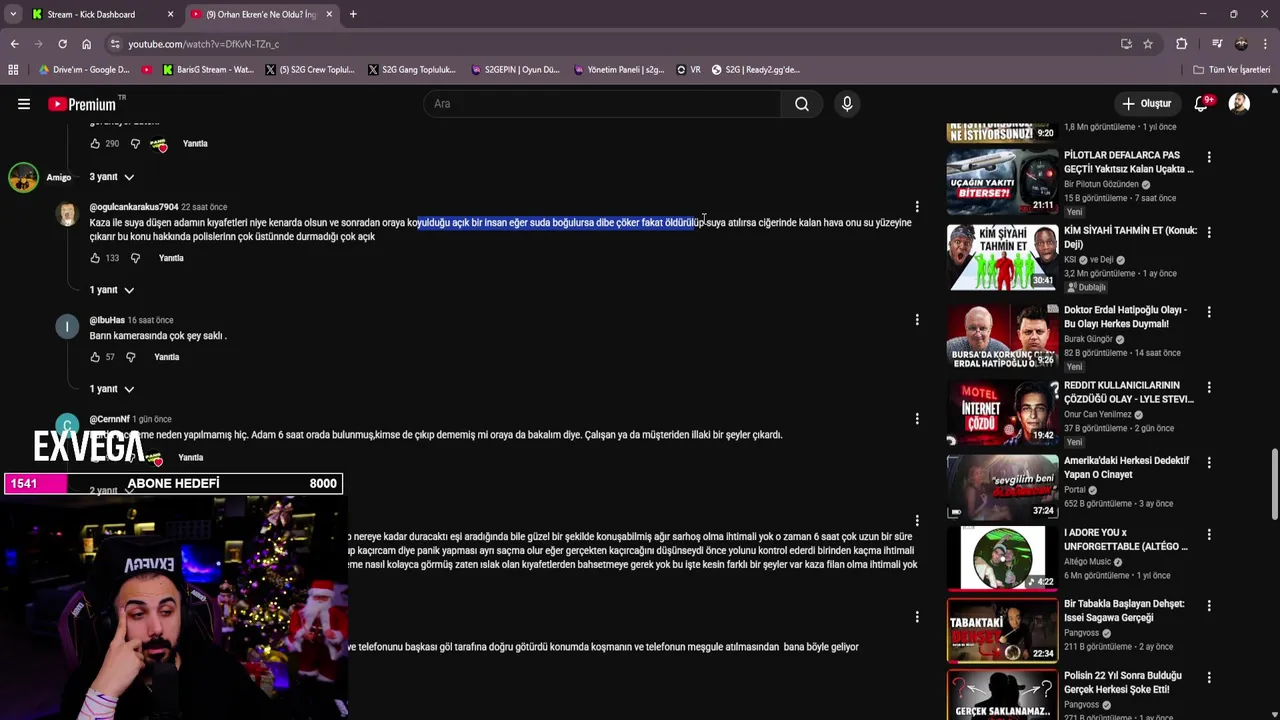Open more options for REDDIT KULLANICILARININ video

(1209, 387)
